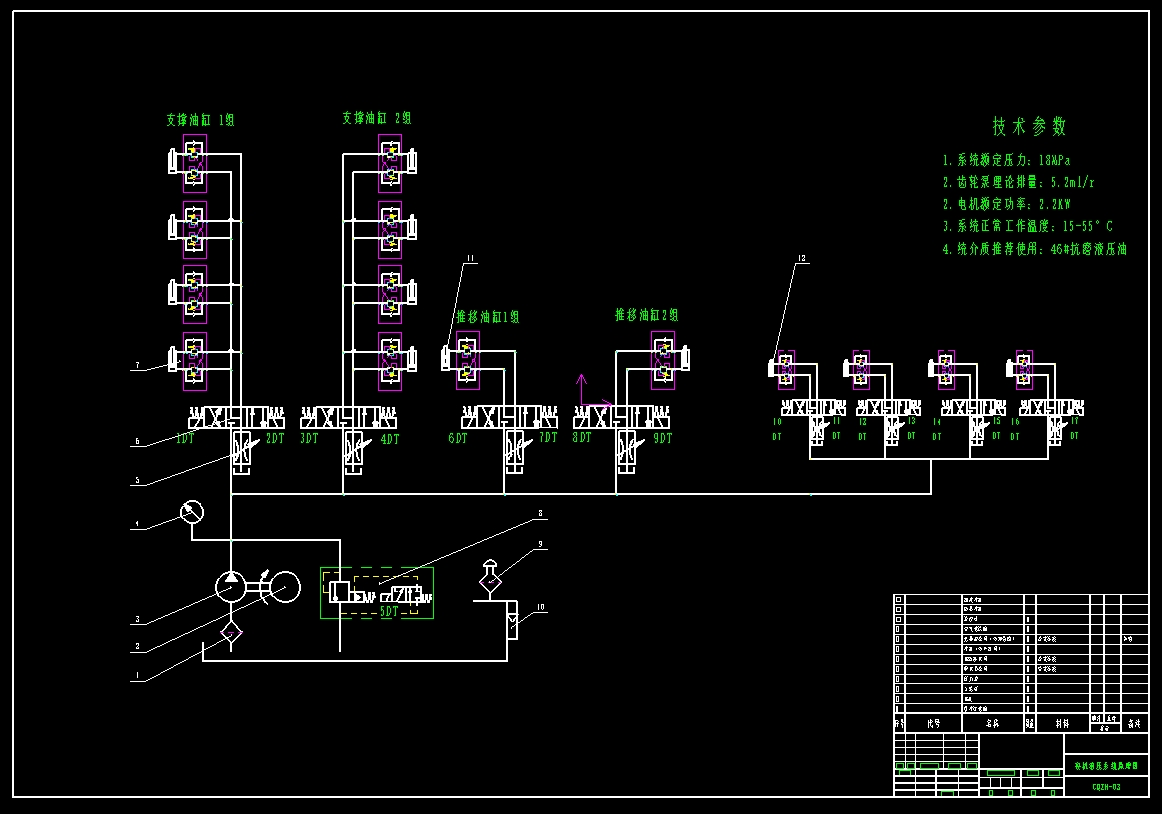
Task: Click the 2DT solenoid label
Action: coord(275,439)
